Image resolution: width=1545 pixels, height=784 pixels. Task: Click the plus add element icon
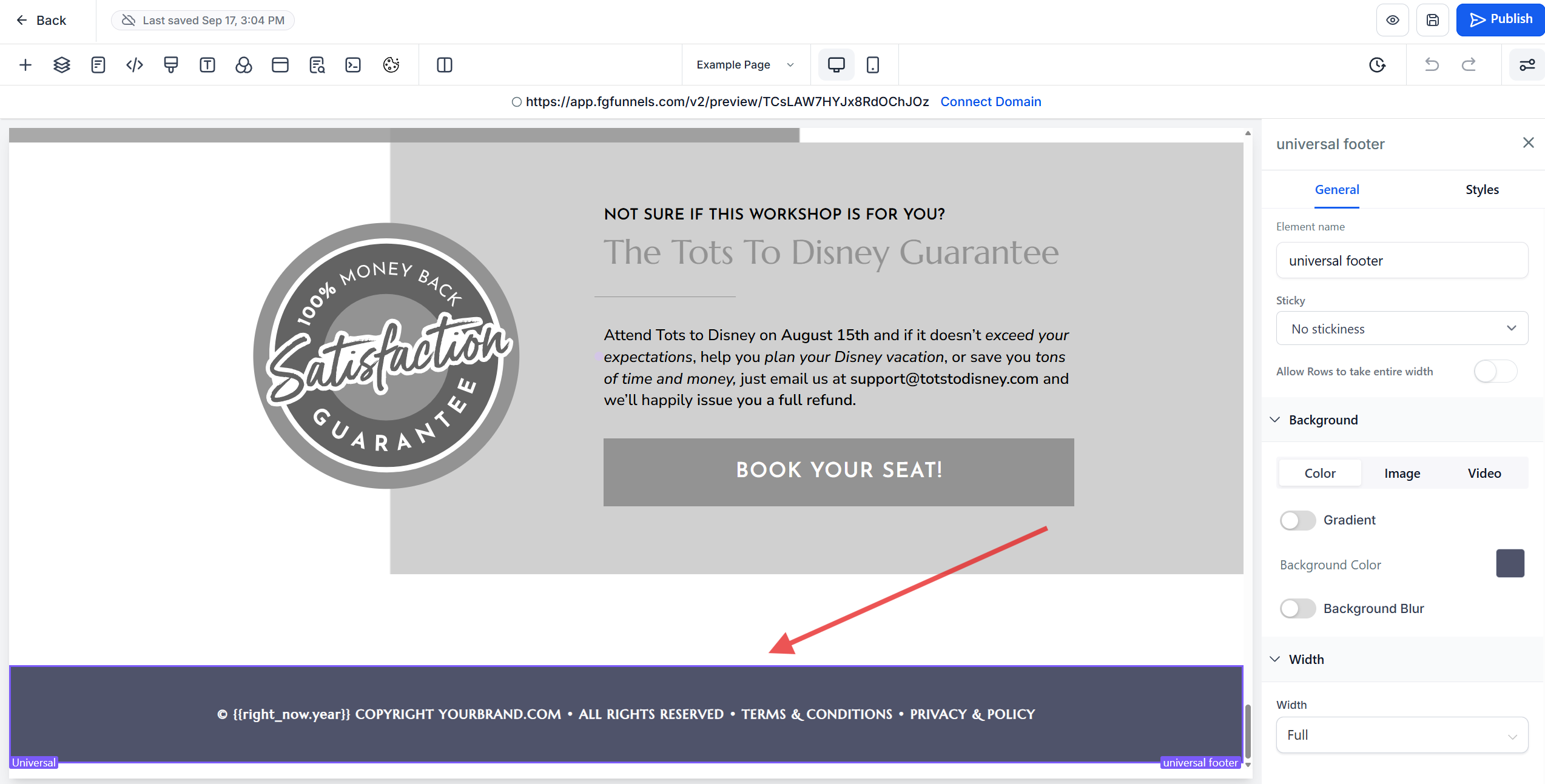(25, 65)
